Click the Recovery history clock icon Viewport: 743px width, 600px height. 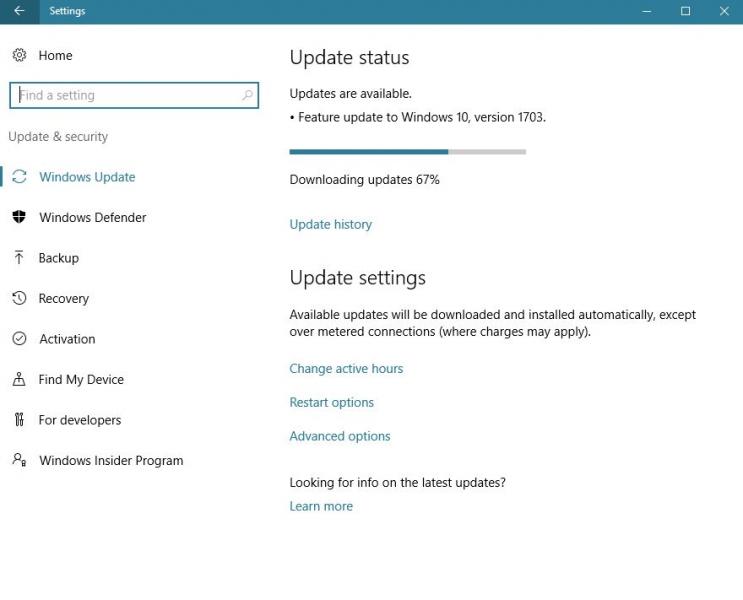19,298
